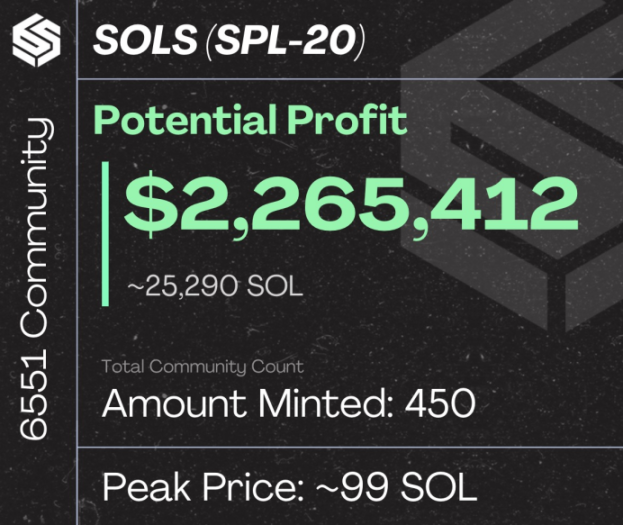Select the Peak Price: ~99 SOL line
The height and width of the screenshot is (525, 623).
(x=290, y=487)
